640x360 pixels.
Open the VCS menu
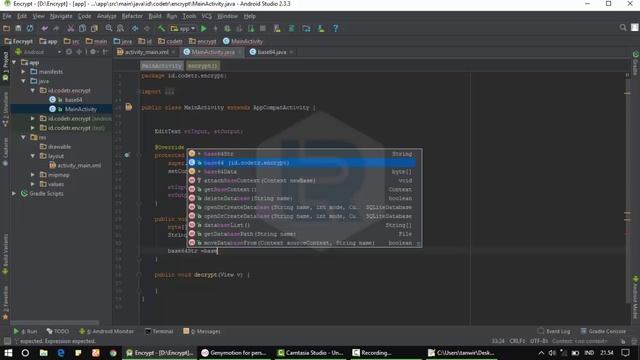(207, 16)
